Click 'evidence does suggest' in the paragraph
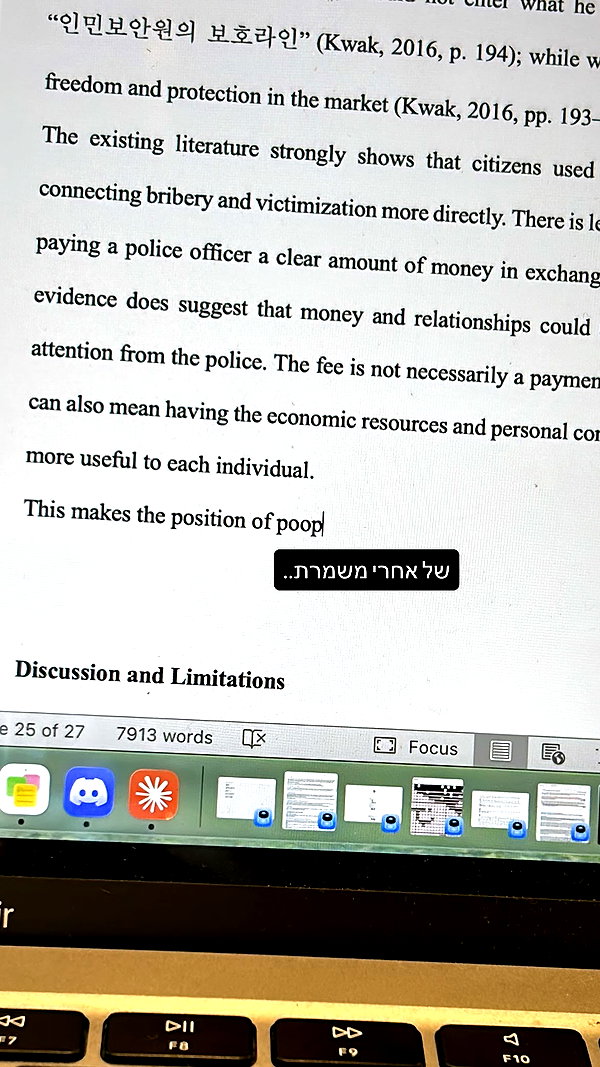The height and width of the screenshot is (1067, 600). (140, 302)
